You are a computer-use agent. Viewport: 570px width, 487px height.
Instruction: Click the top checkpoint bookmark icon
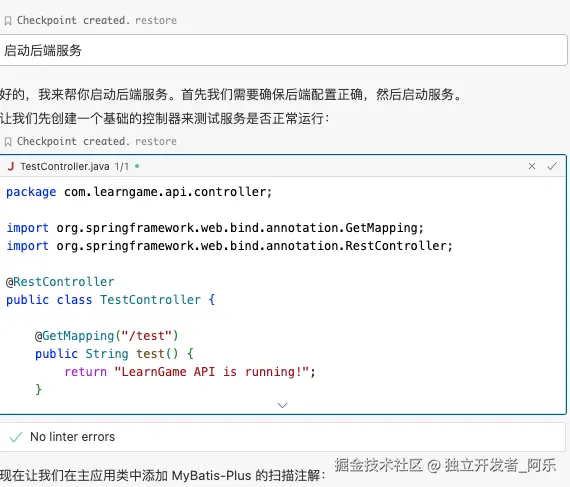[x=8, y=21]
